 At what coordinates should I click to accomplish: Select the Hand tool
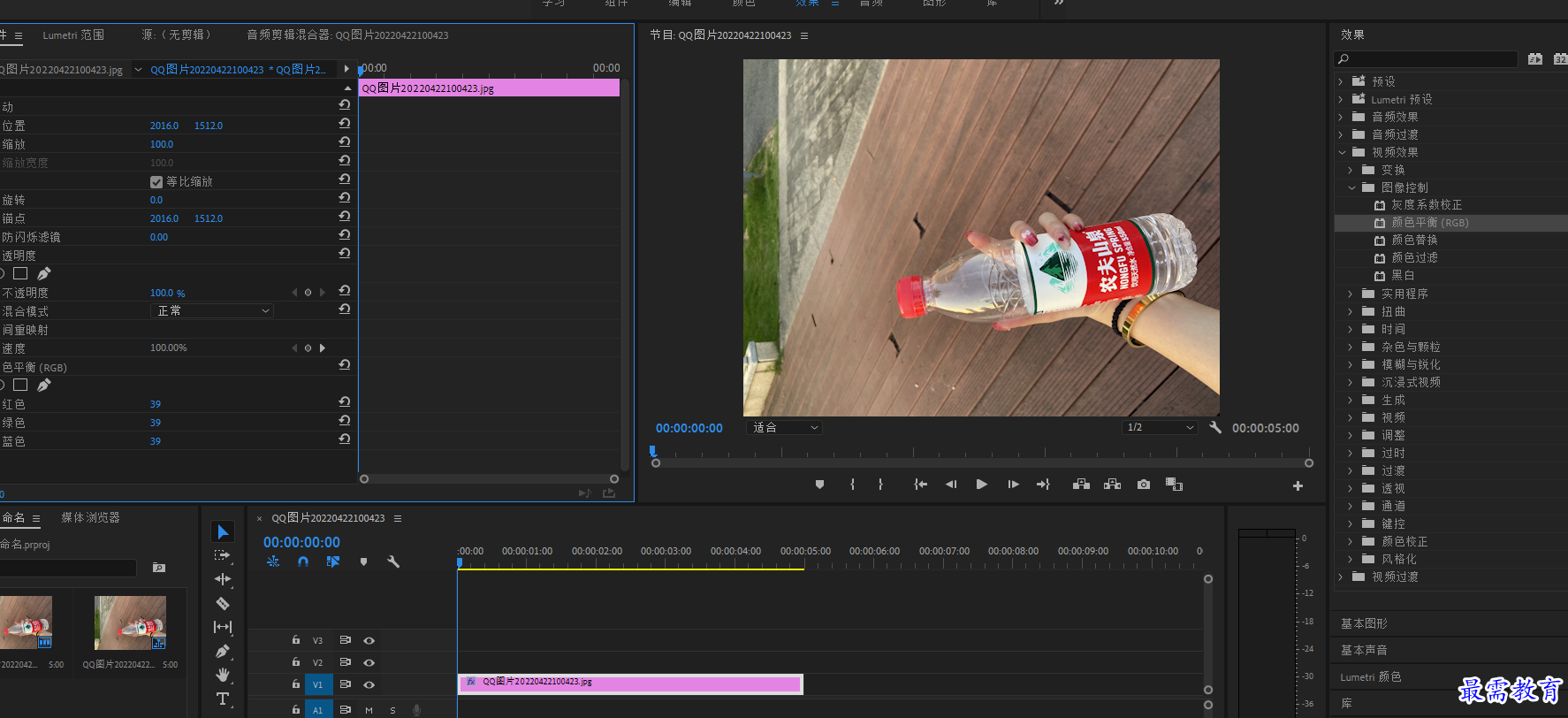(223, 675)
